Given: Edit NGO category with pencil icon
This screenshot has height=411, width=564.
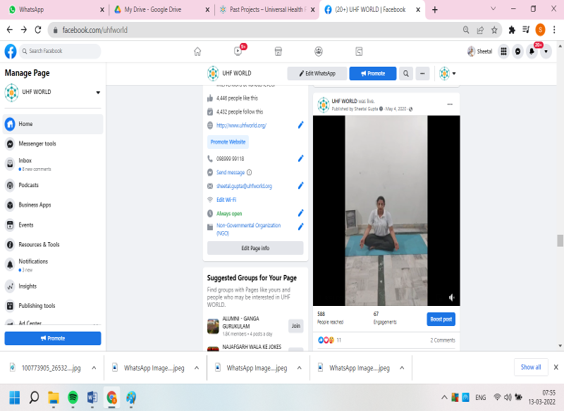Looking at the screenshot, I should point(301,227).
